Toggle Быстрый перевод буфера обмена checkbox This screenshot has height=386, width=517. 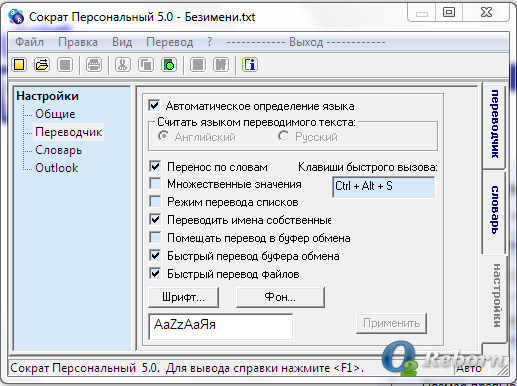point(155,256)
